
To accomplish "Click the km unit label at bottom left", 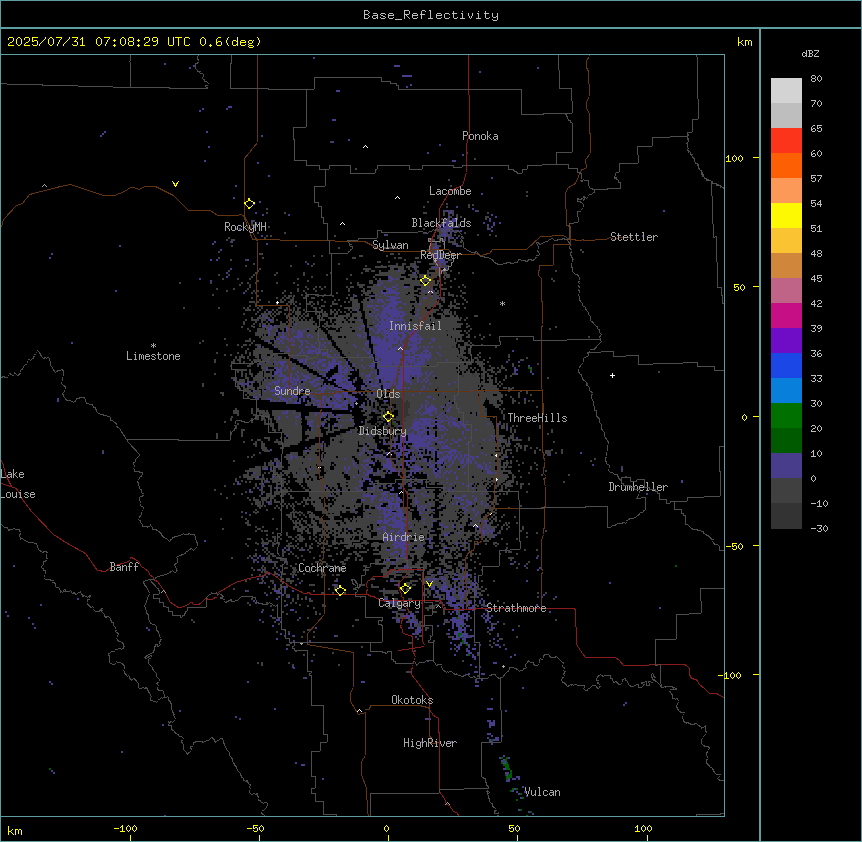I will click(15, 831).
